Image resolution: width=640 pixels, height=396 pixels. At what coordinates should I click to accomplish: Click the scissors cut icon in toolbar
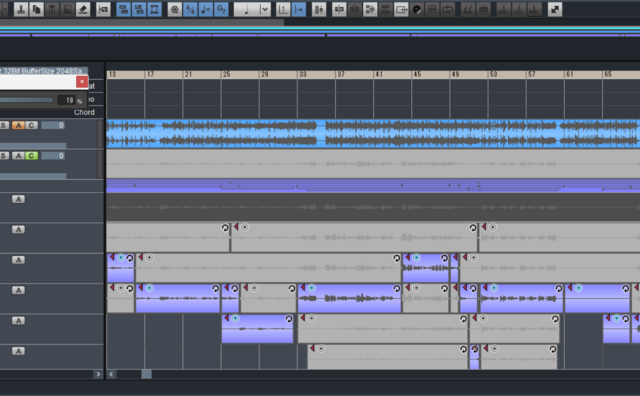coord(21,9)
